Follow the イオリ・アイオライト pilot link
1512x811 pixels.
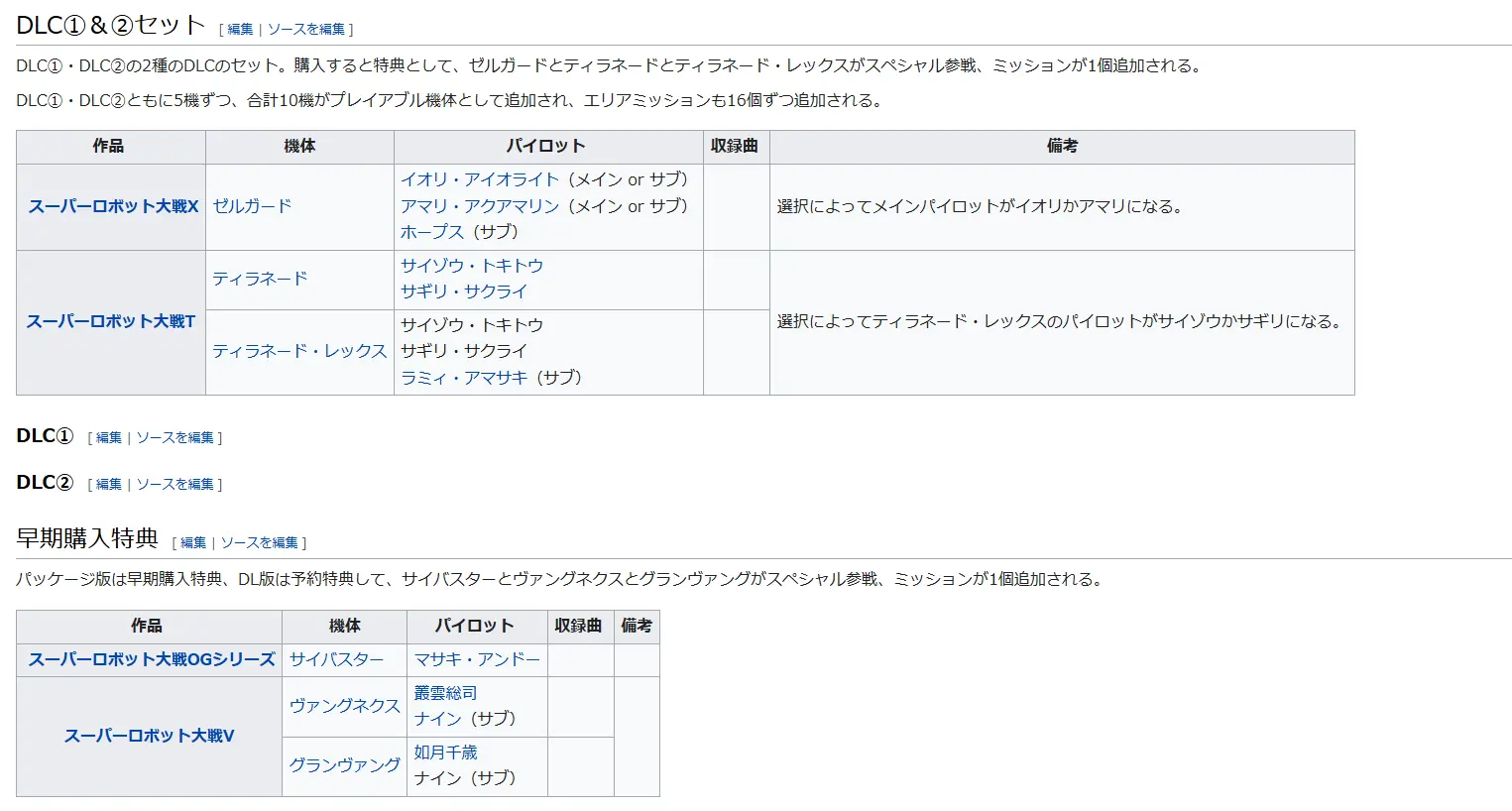[480, 179]
